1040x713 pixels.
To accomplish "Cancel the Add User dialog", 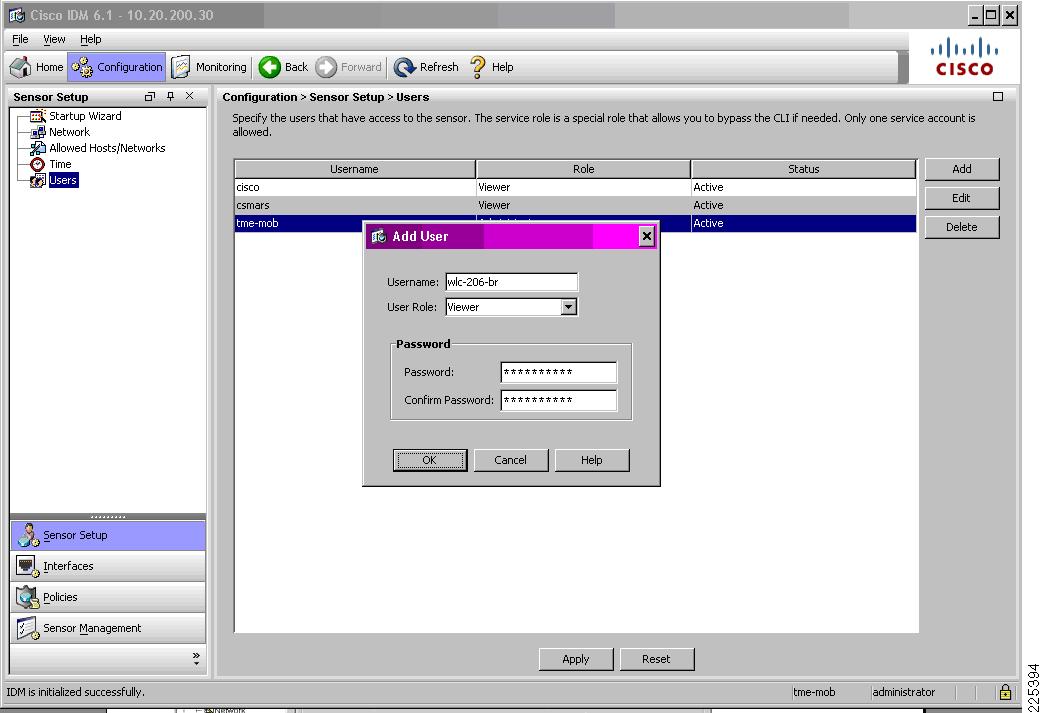I will [x=510, y=460].
